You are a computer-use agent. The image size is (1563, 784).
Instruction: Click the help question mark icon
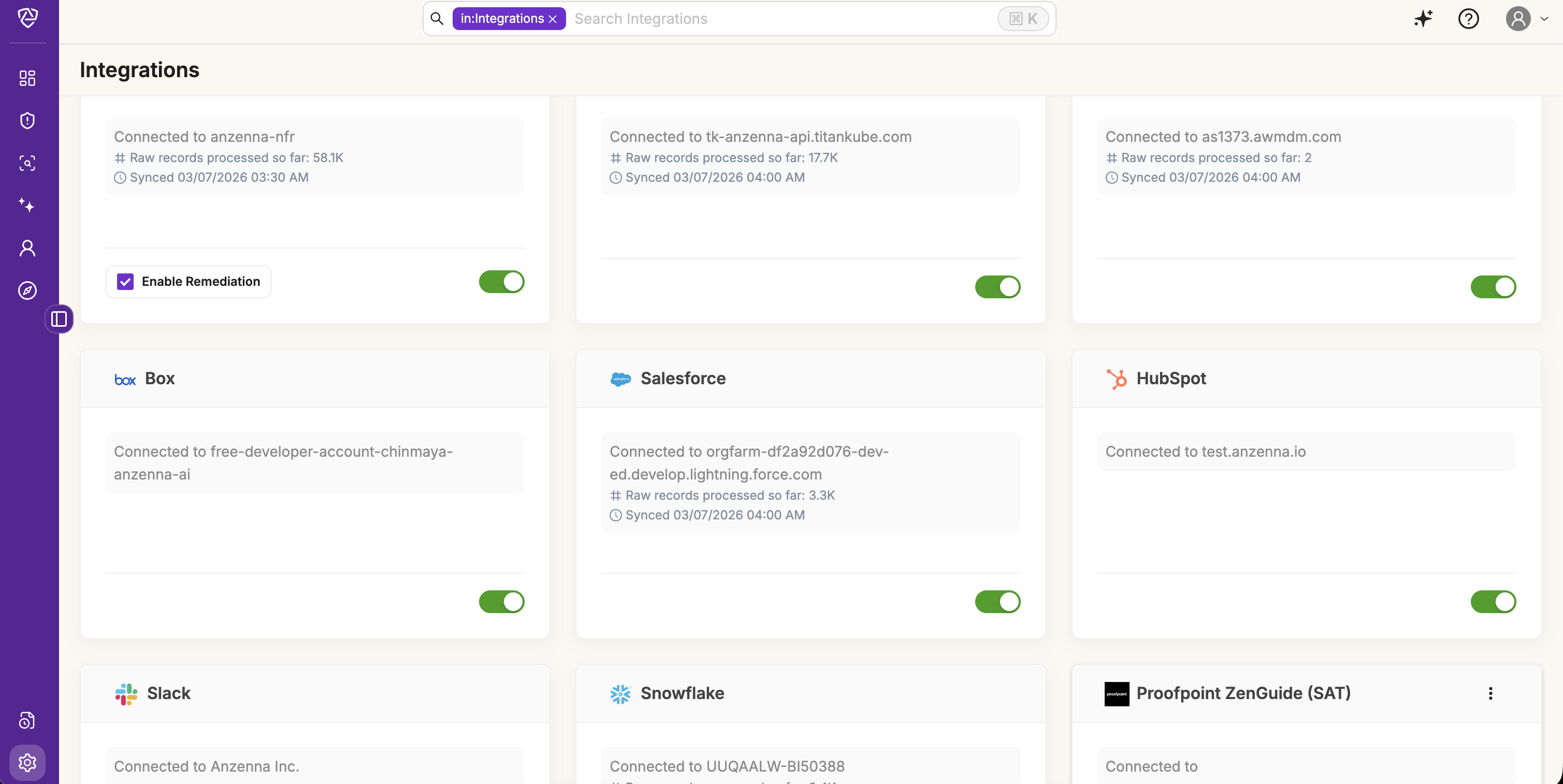(1468, 19)
